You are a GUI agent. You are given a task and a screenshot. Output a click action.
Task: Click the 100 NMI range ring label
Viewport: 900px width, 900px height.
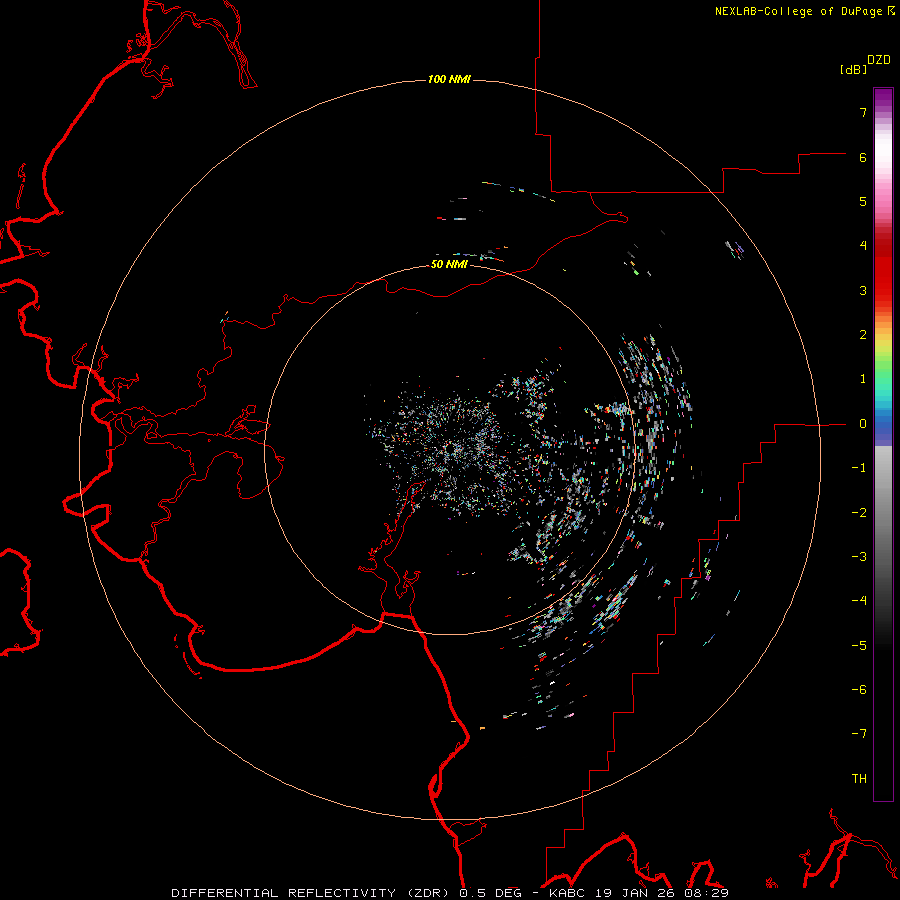point(449,79)
